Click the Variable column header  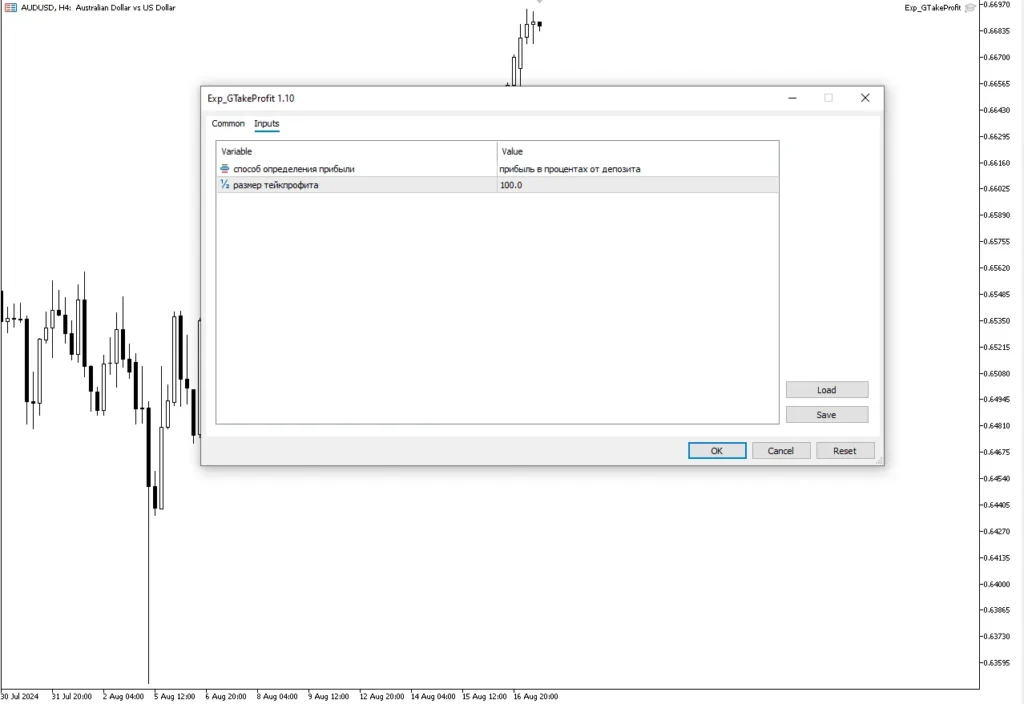click(x=357, y=151)
